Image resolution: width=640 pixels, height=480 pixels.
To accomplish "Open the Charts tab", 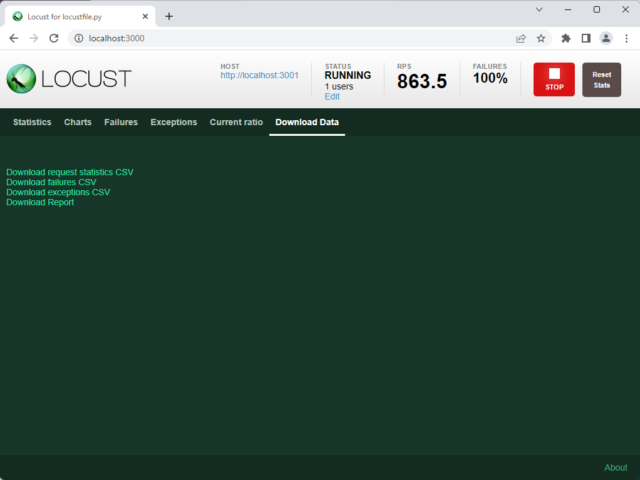I will [x=78, y=122].
